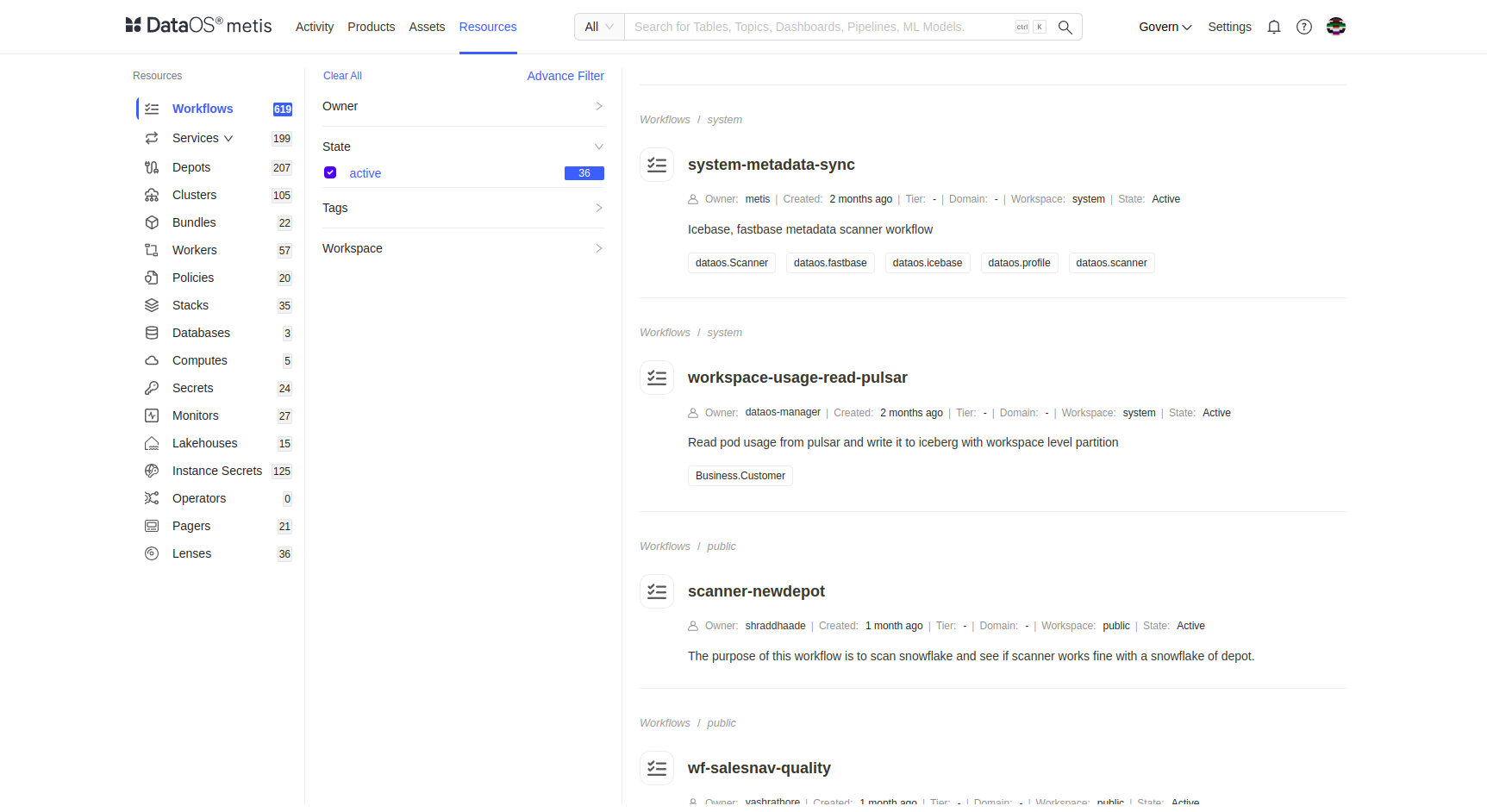This screenshot has height=812, width=1487.
Task: Click the DataOS metis logo
Action: [x=198, y=26]
